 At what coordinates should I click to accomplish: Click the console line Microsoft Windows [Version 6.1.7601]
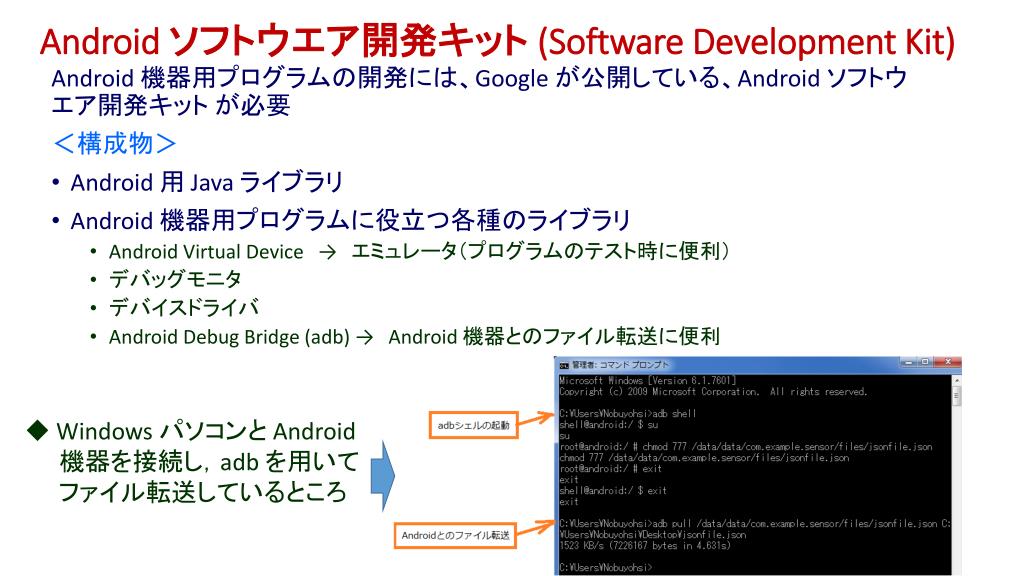click(648, 380)
